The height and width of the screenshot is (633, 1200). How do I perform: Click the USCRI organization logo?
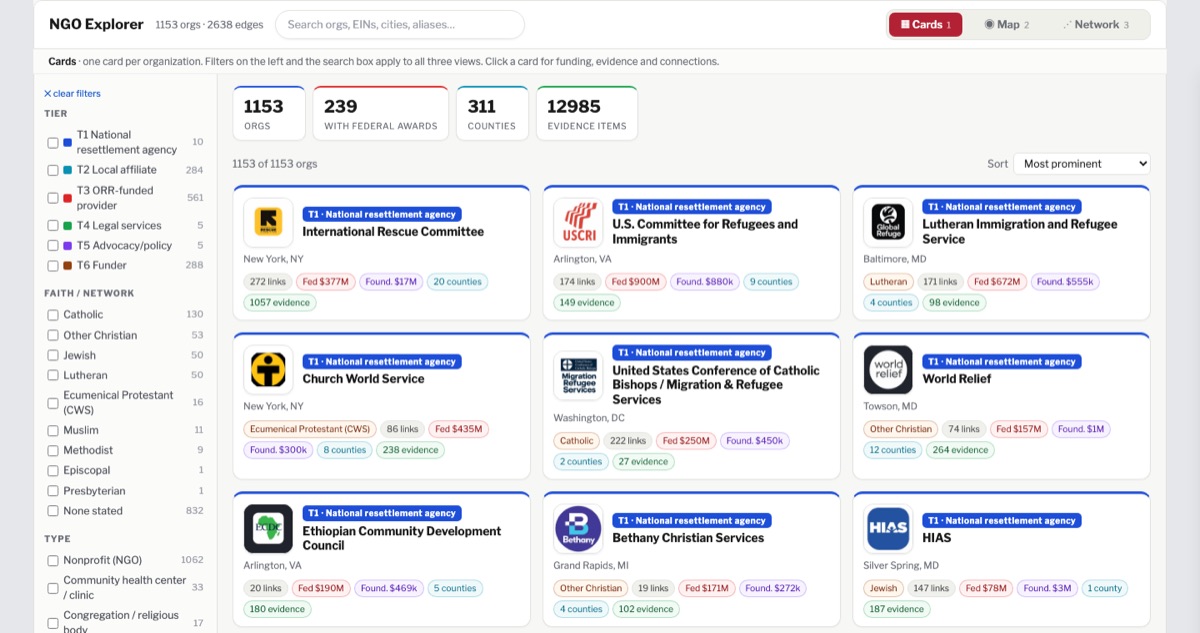point(578,222)
